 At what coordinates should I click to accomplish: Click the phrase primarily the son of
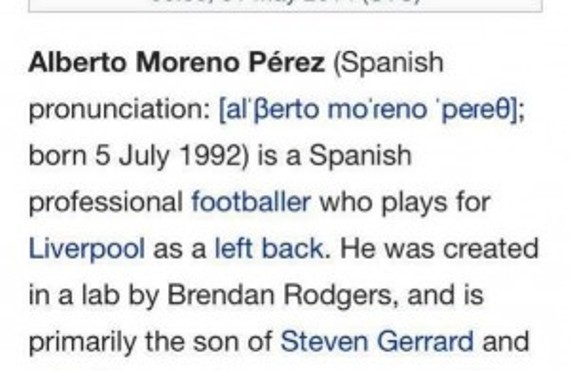[x=150, y=342]
